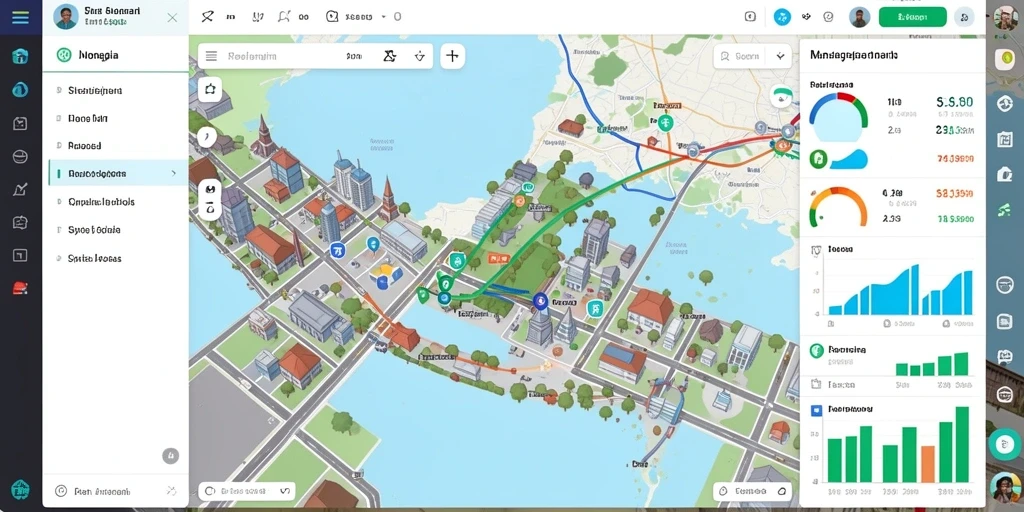The image size is (1024, 512).
Task: Click the blue circular icon in the top bar
Action: (782, 17)
